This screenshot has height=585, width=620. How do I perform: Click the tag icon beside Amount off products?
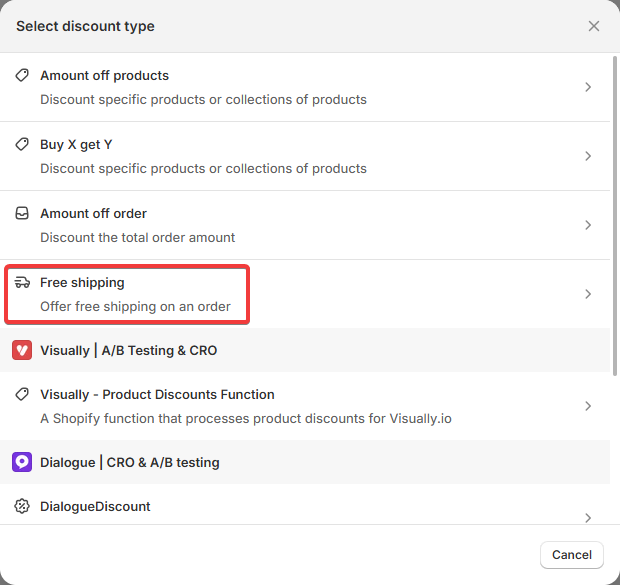pos(22,75)
